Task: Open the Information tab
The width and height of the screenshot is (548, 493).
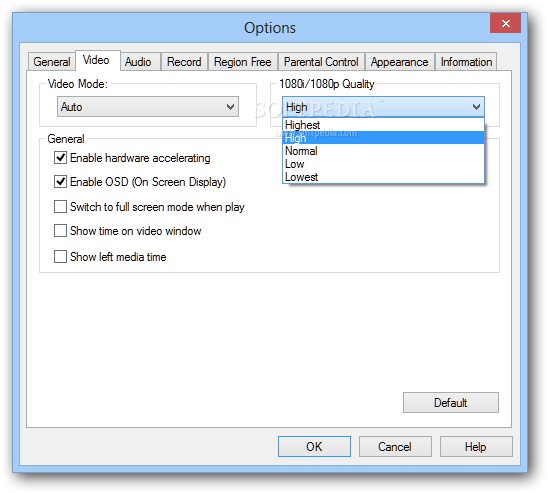Action: point(466,62)
